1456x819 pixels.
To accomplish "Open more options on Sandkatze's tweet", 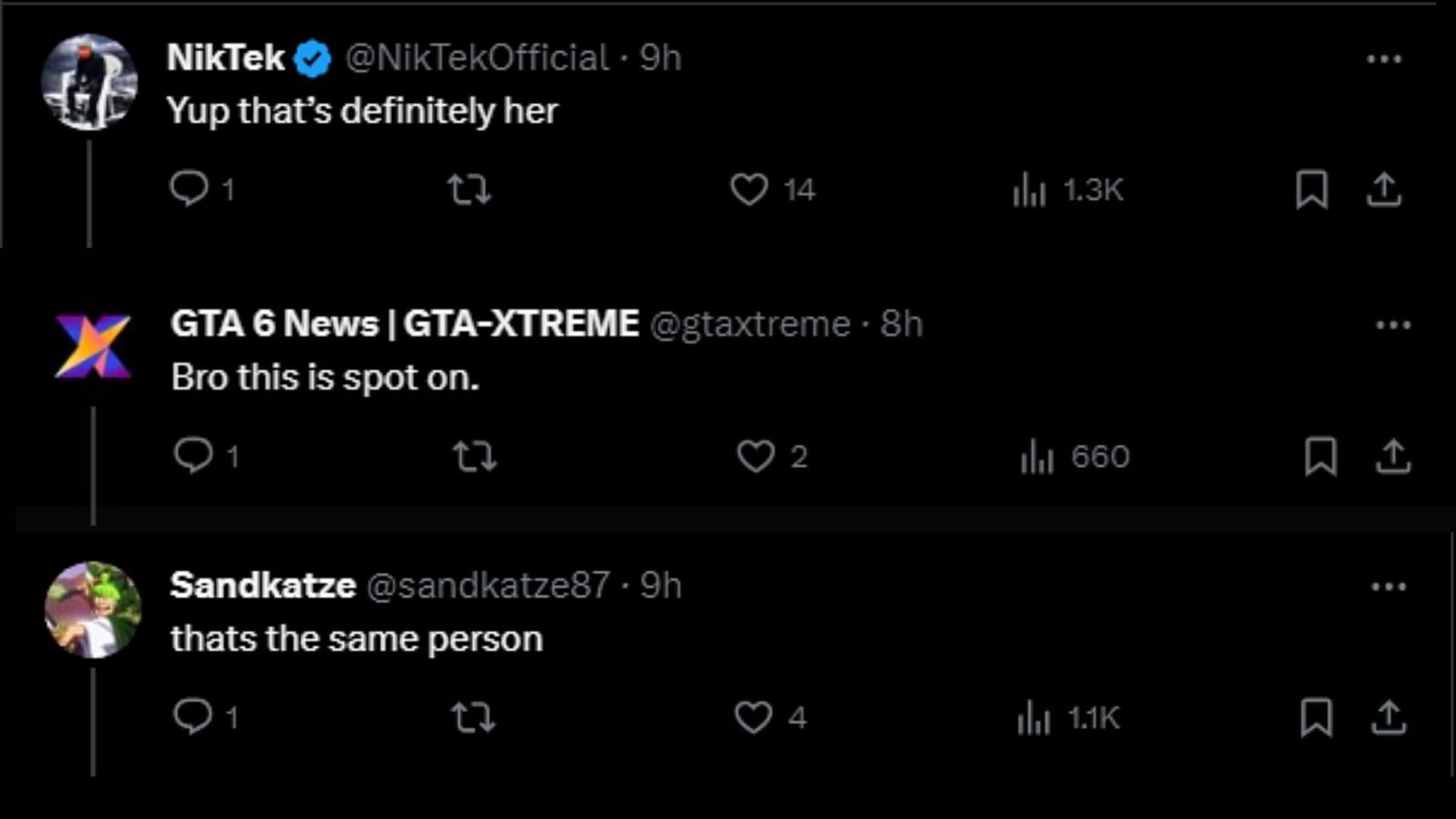I will tap(1389, 587).
